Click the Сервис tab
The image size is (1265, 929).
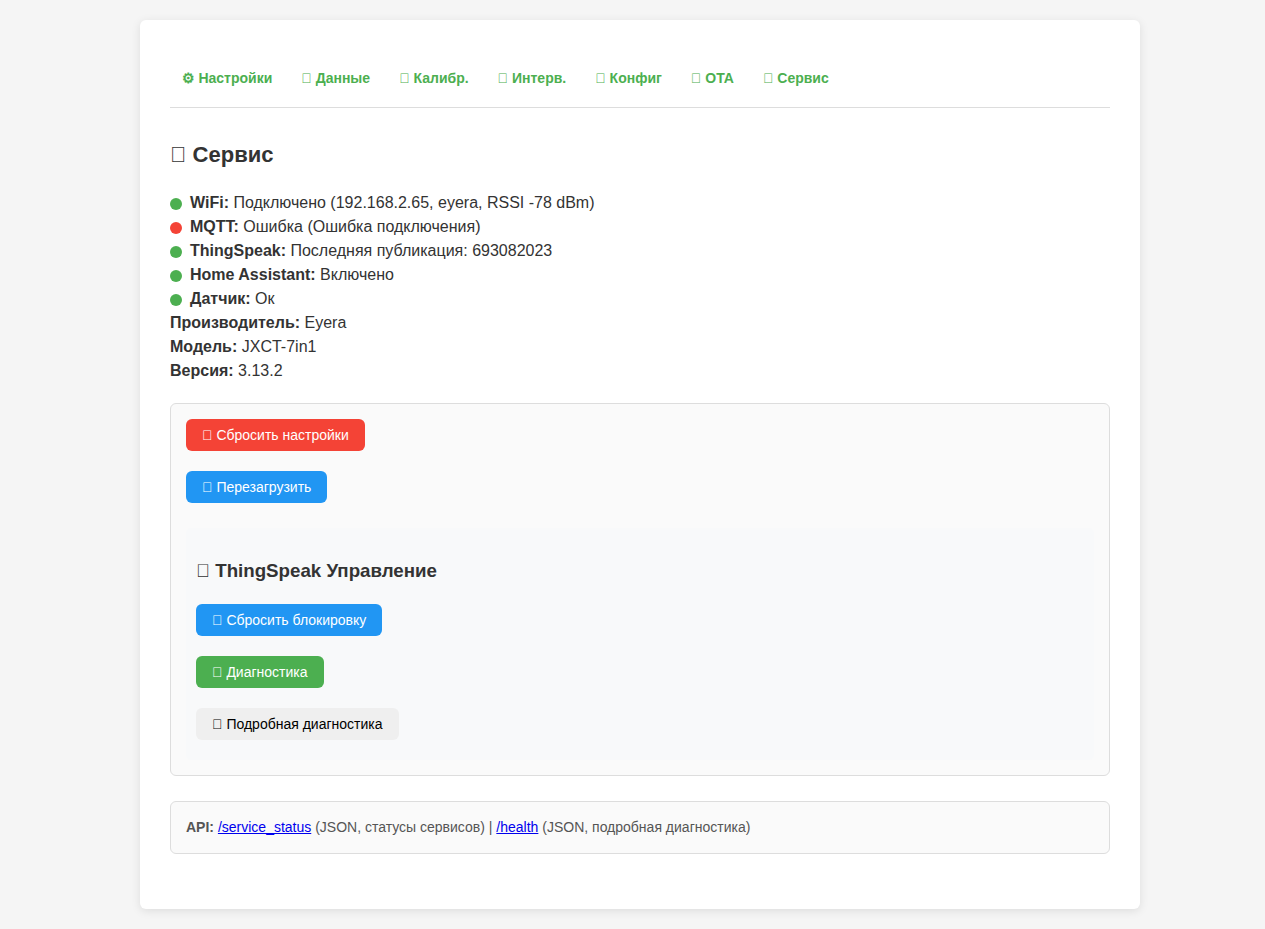point(796,78)
